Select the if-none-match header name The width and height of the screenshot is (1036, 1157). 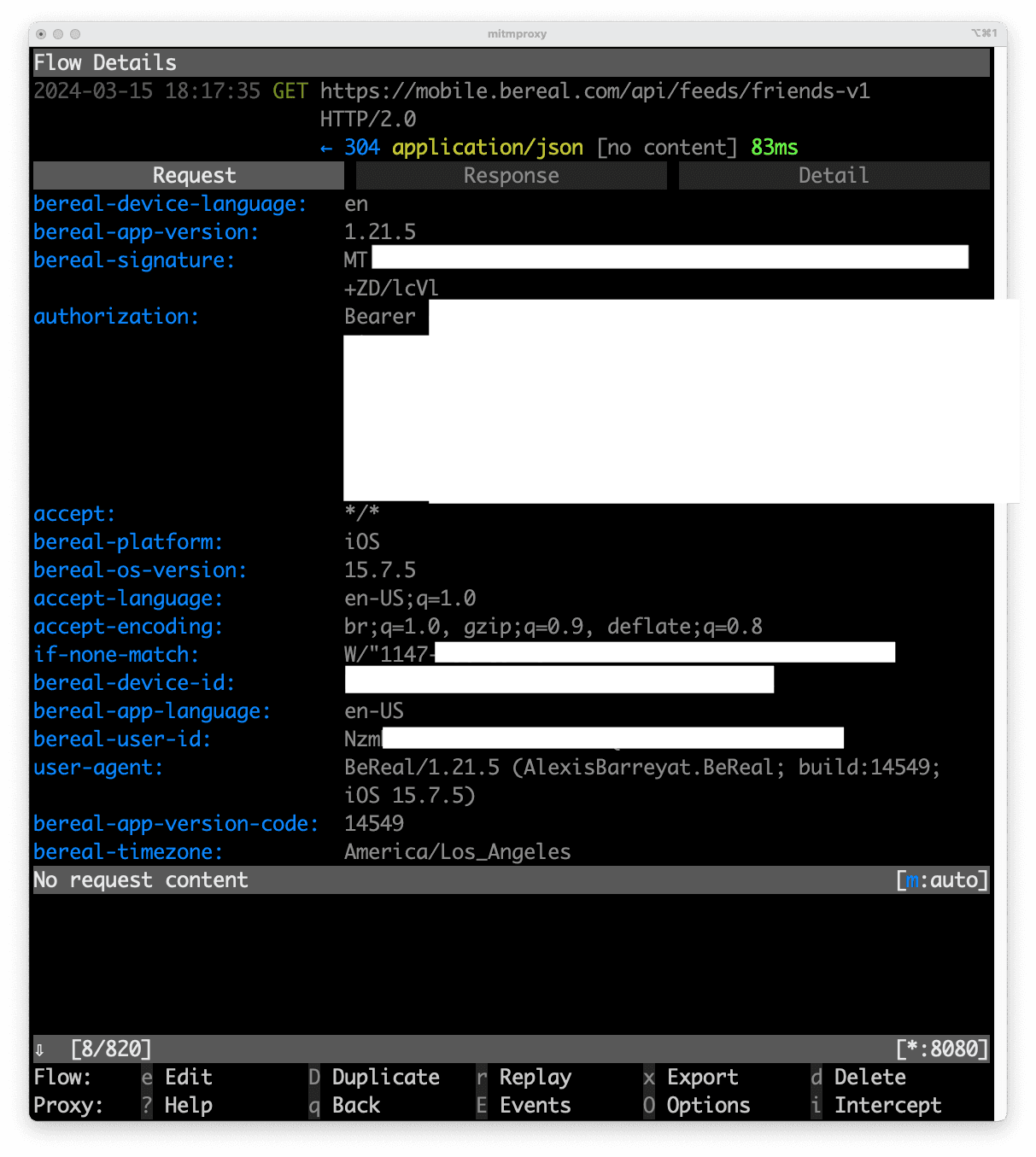[x=116, y=655]
